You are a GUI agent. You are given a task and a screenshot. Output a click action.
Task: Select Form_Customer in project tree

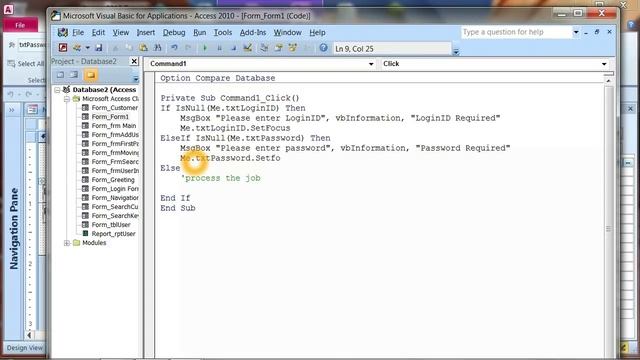point(114,108)
